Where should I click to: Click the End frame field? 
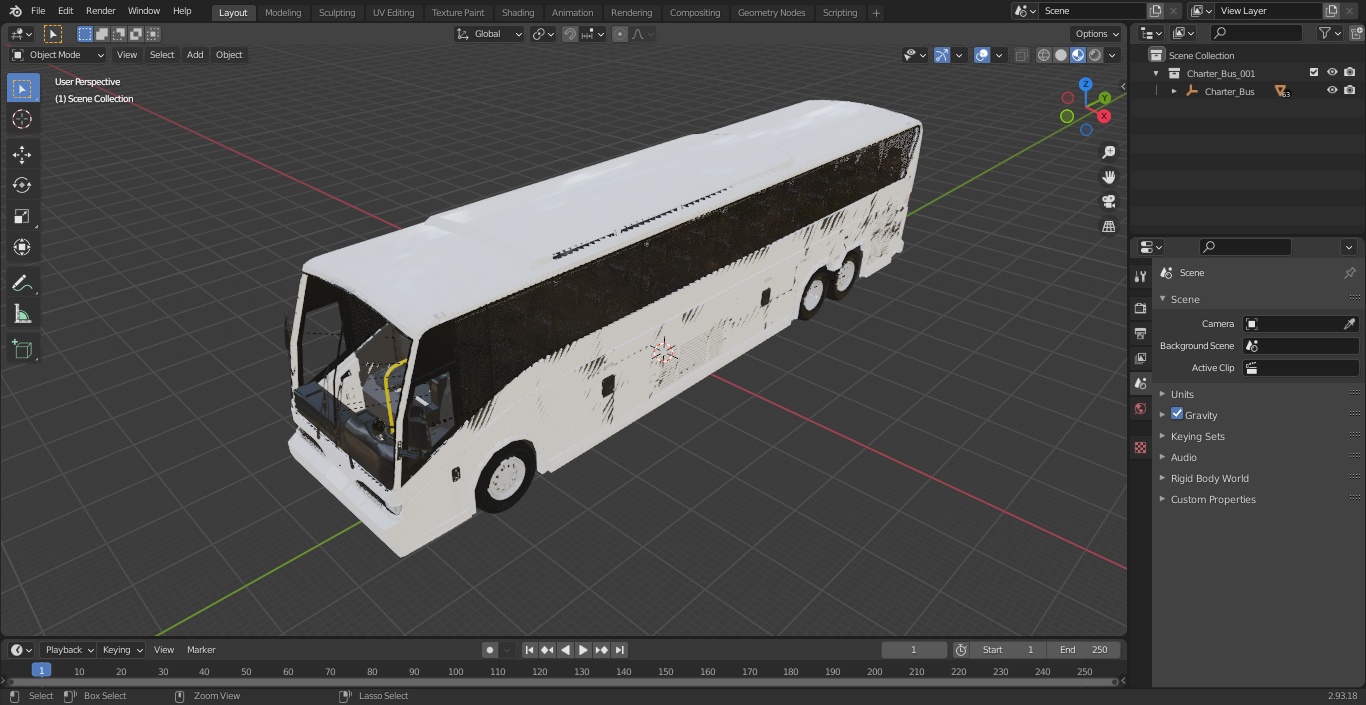(x=1084, y=650)
